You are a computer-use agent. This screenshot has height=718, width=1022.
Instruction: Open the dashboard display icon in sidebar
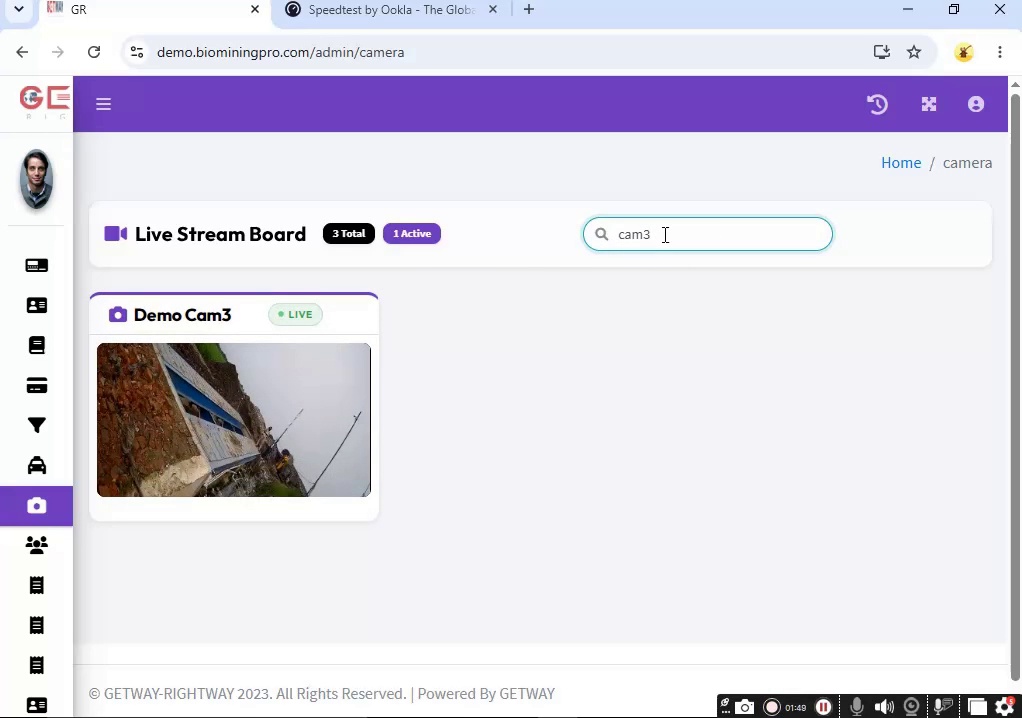[x=36, y=265]
